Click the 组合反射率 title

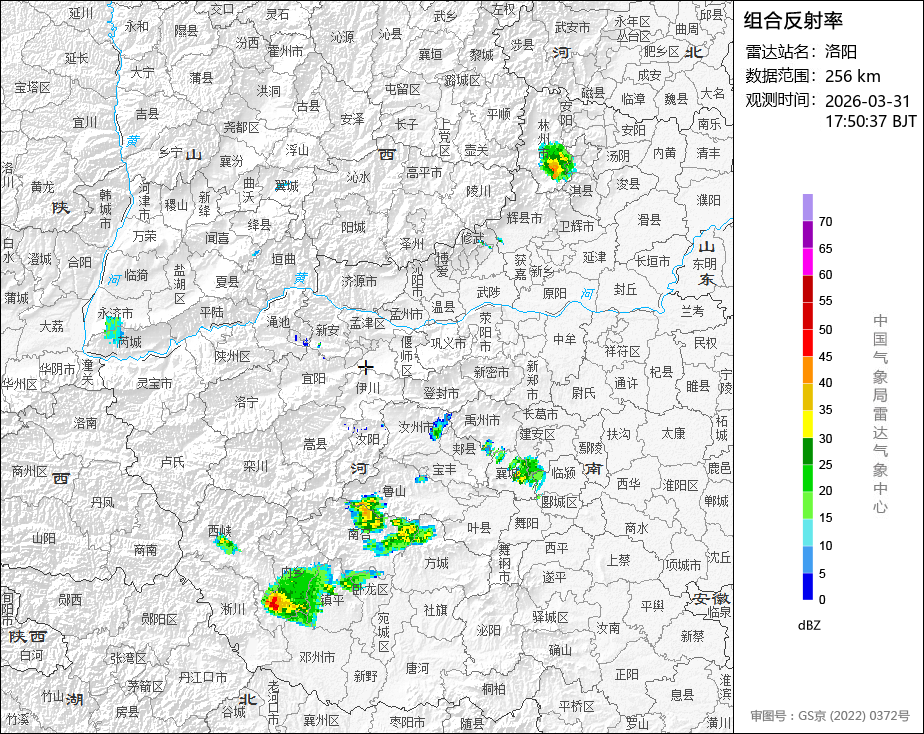click(x=793, y=21)
